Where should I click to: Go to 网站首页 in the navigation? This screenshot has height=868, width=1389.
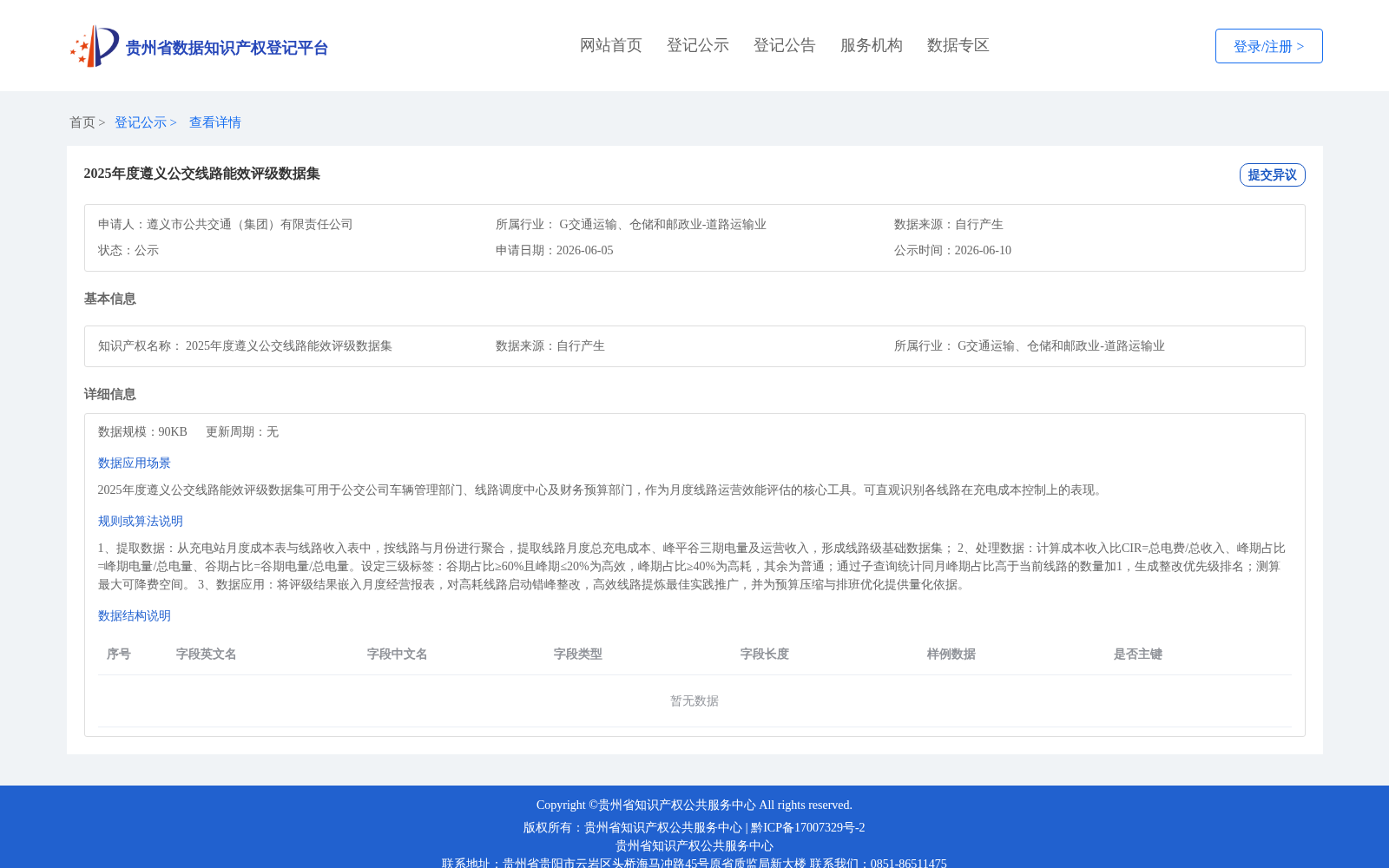pyautogui.click(x=611, y=45)
